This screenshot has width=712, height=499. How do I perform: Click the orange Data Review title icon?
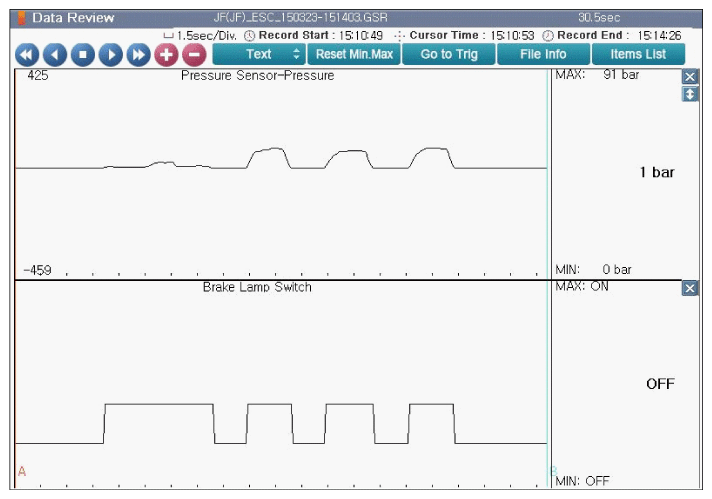click(x=21, y=18)
